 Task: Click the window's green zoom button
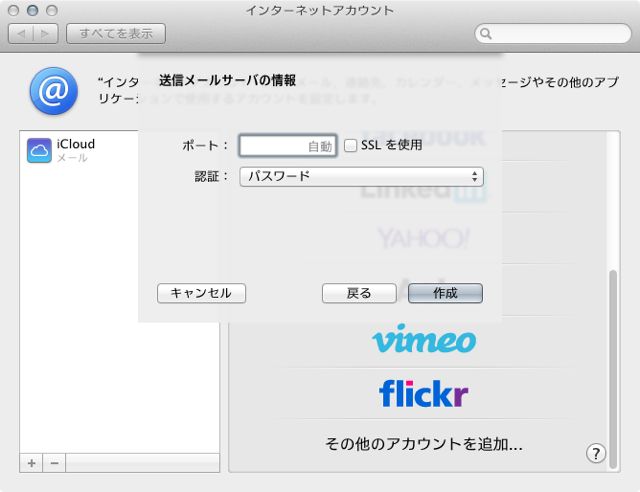(x=52, y=10)
